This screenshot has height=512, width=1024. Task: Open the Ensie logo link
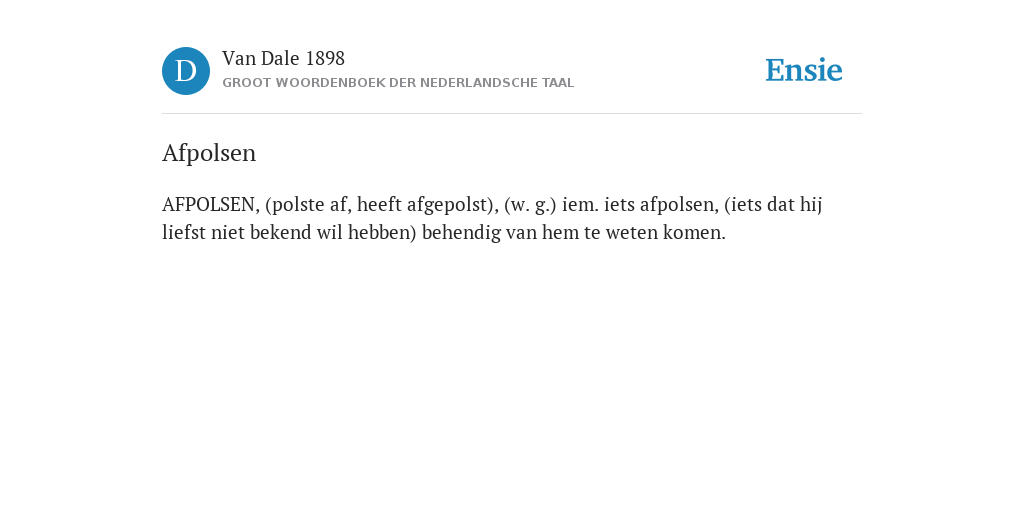click(804, 71)
